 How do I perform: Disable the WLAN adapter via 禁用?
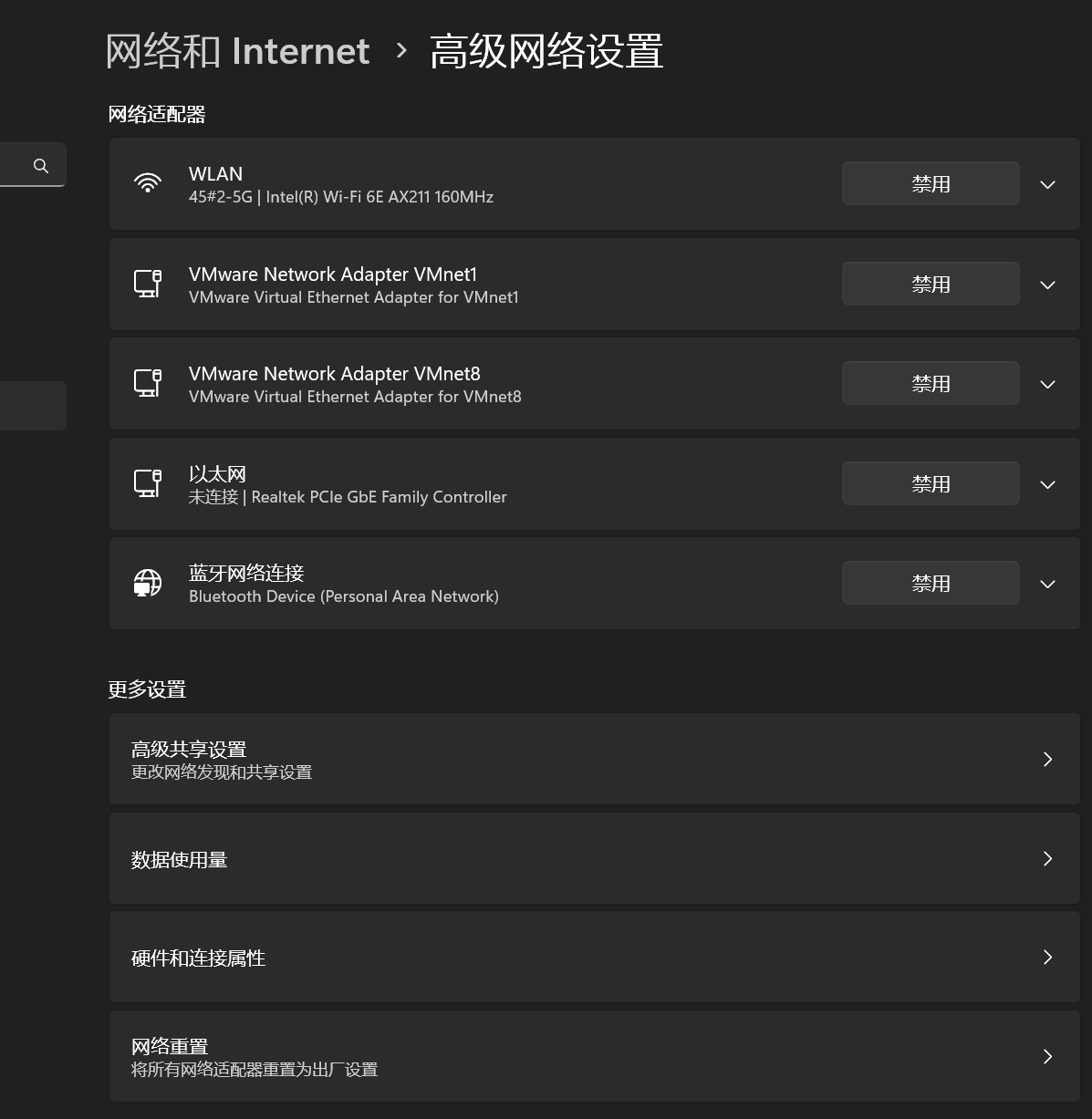point(930,183)
